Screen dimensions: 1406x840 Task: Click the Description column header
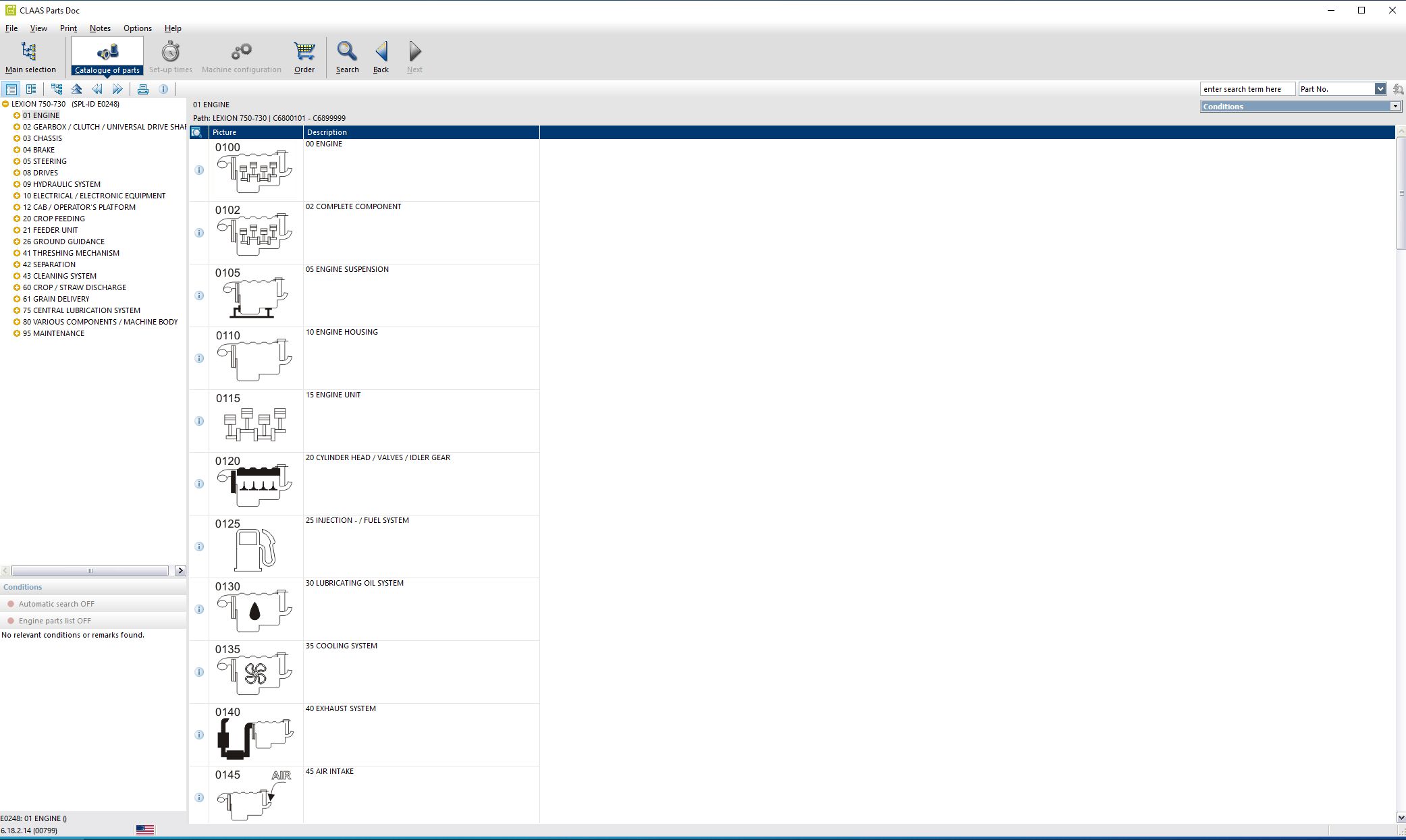[x=421, y=132]
